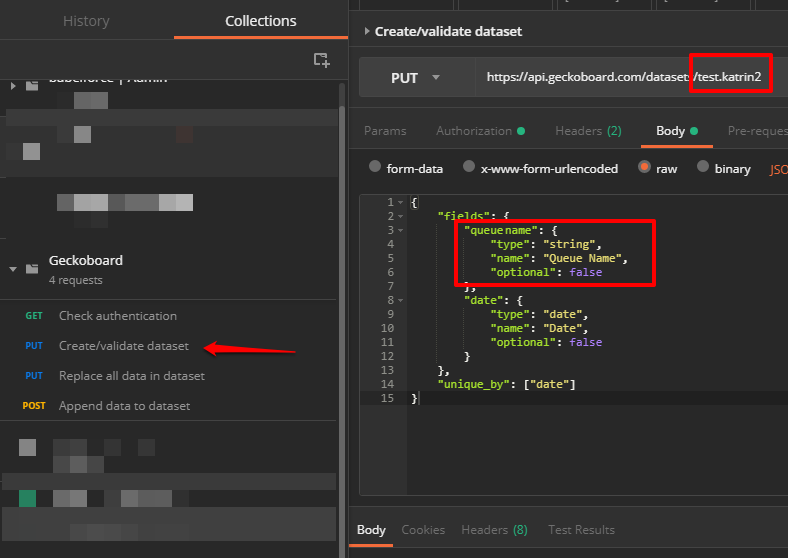Viewport: 788px width, 558px height.
Task: Open the Headers (2) request tab
Action: 588,131
